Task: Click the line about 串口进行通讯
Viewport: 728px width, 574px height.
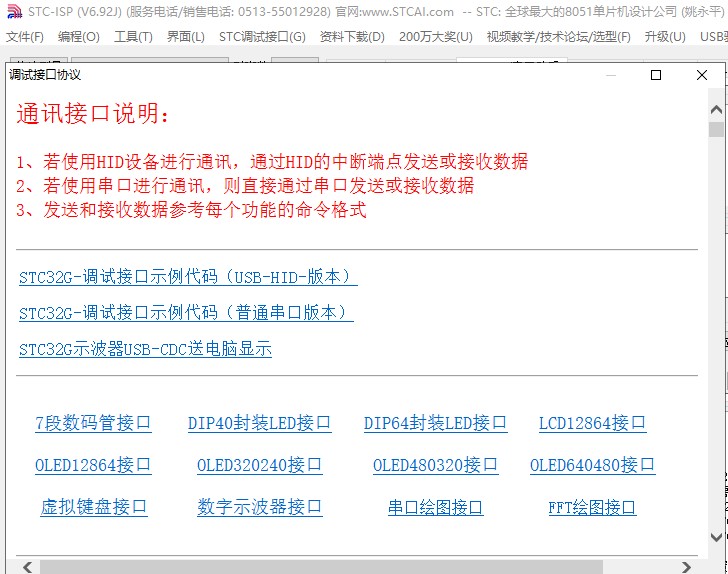Action: point(245,186)
